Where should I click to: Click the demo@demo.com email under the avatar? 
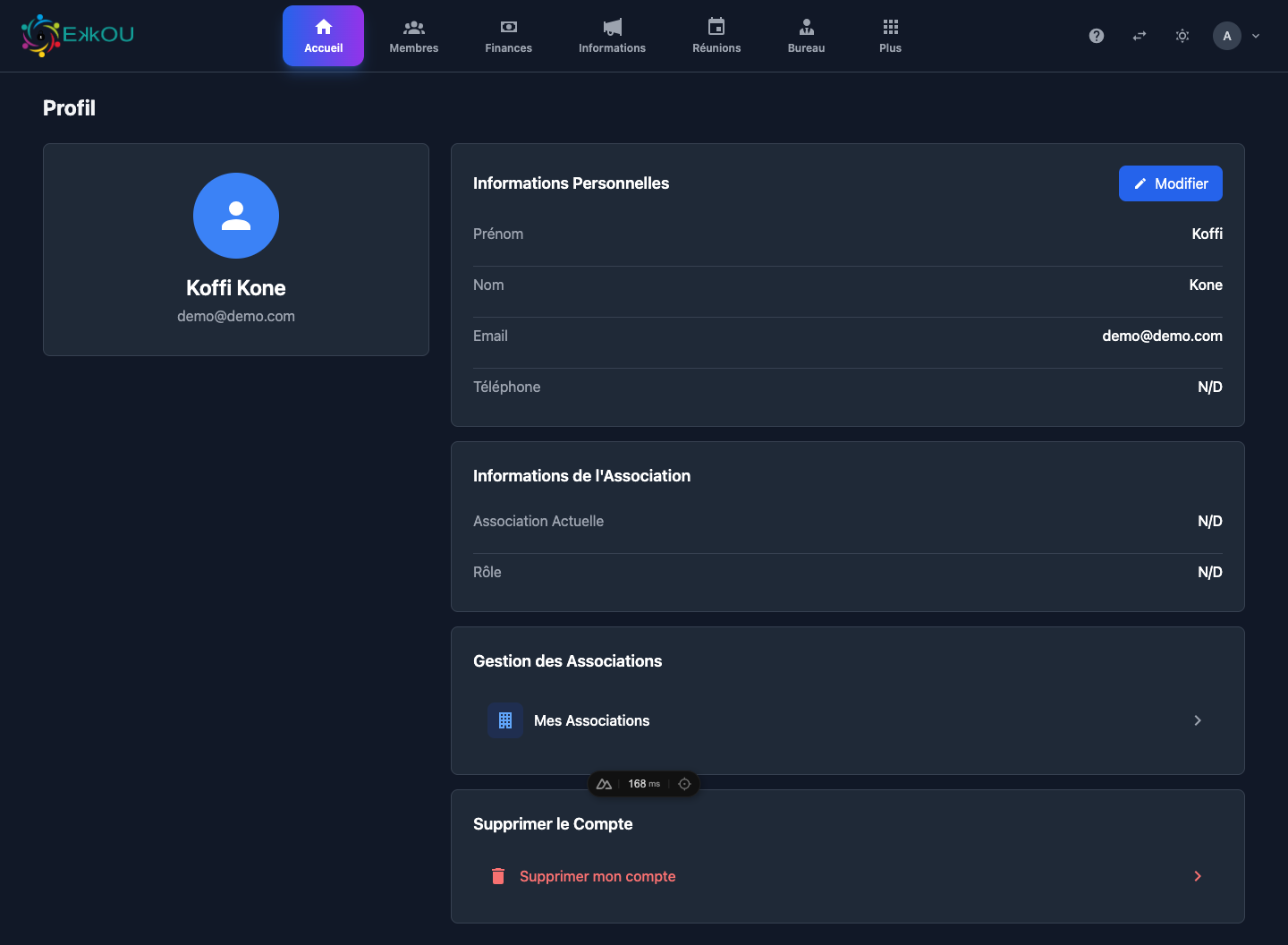click(x=236, y=316)
